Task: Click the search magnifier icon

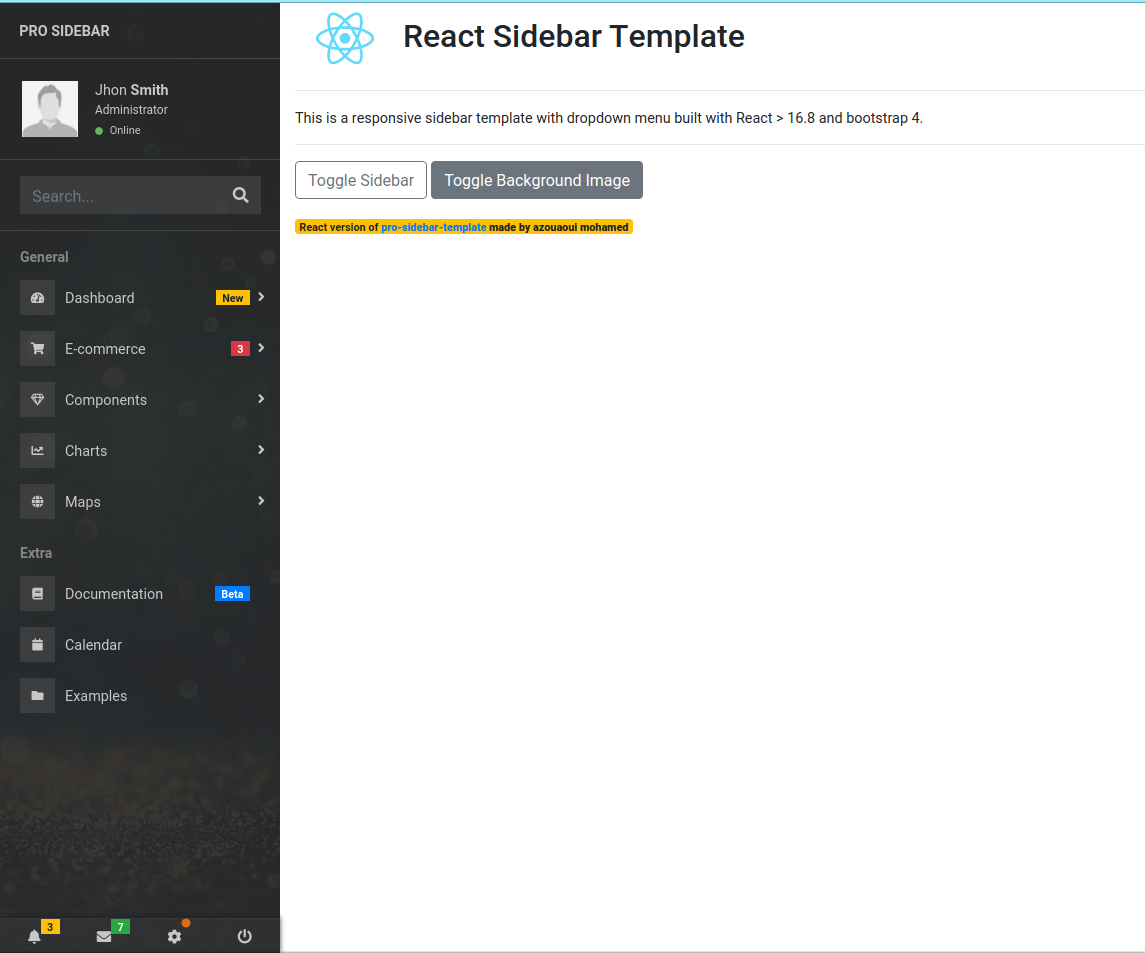Action: point(240,195)
